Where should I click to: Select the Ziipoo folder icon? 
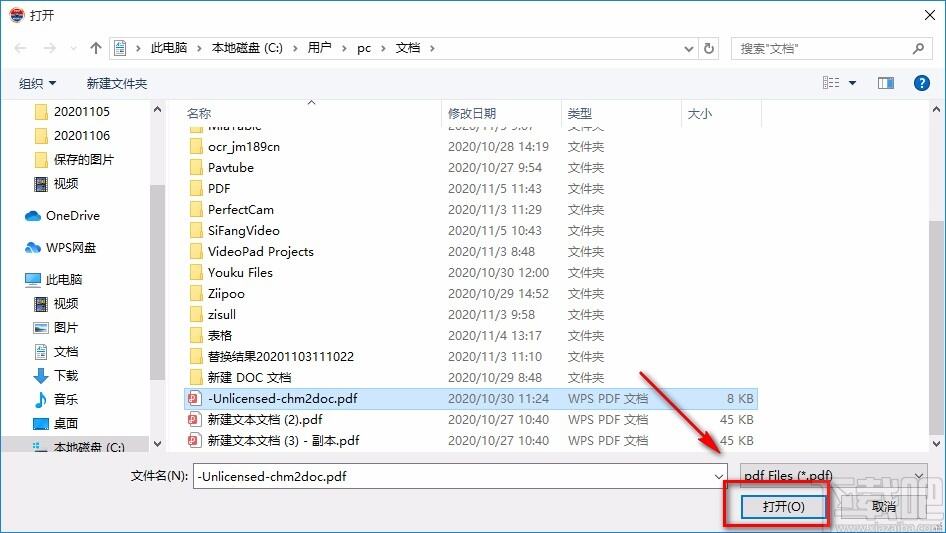[195, 293]
